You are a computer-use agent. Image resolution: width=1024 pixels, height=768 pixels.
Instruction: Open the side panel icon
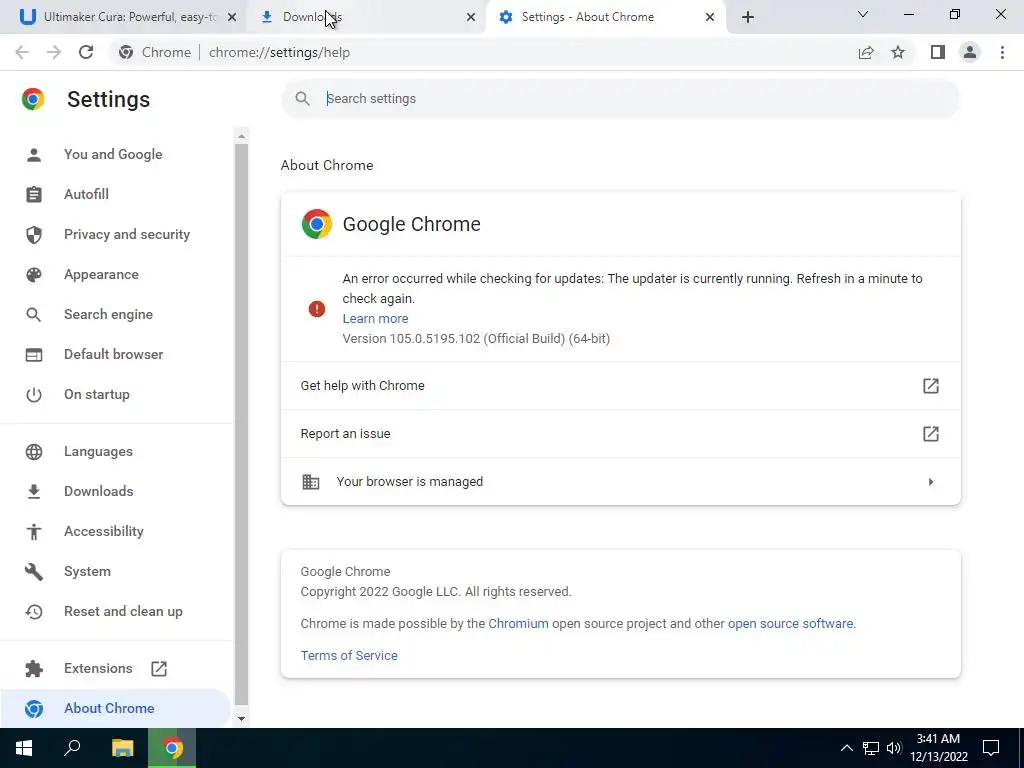[x=938, y=52]
